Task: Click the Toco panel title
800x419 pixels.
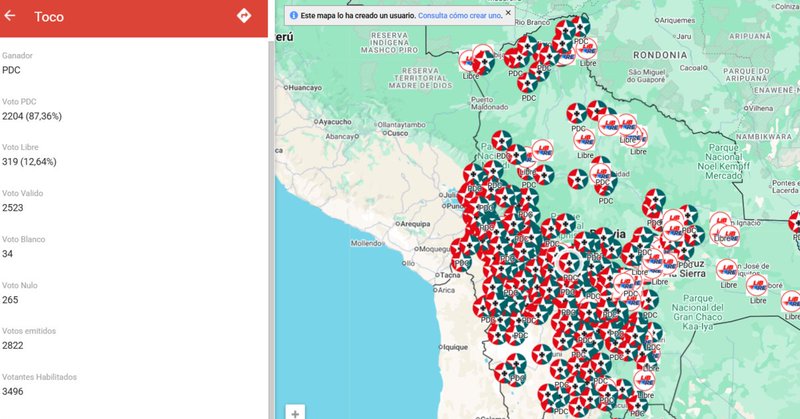Action: point(49,17)
